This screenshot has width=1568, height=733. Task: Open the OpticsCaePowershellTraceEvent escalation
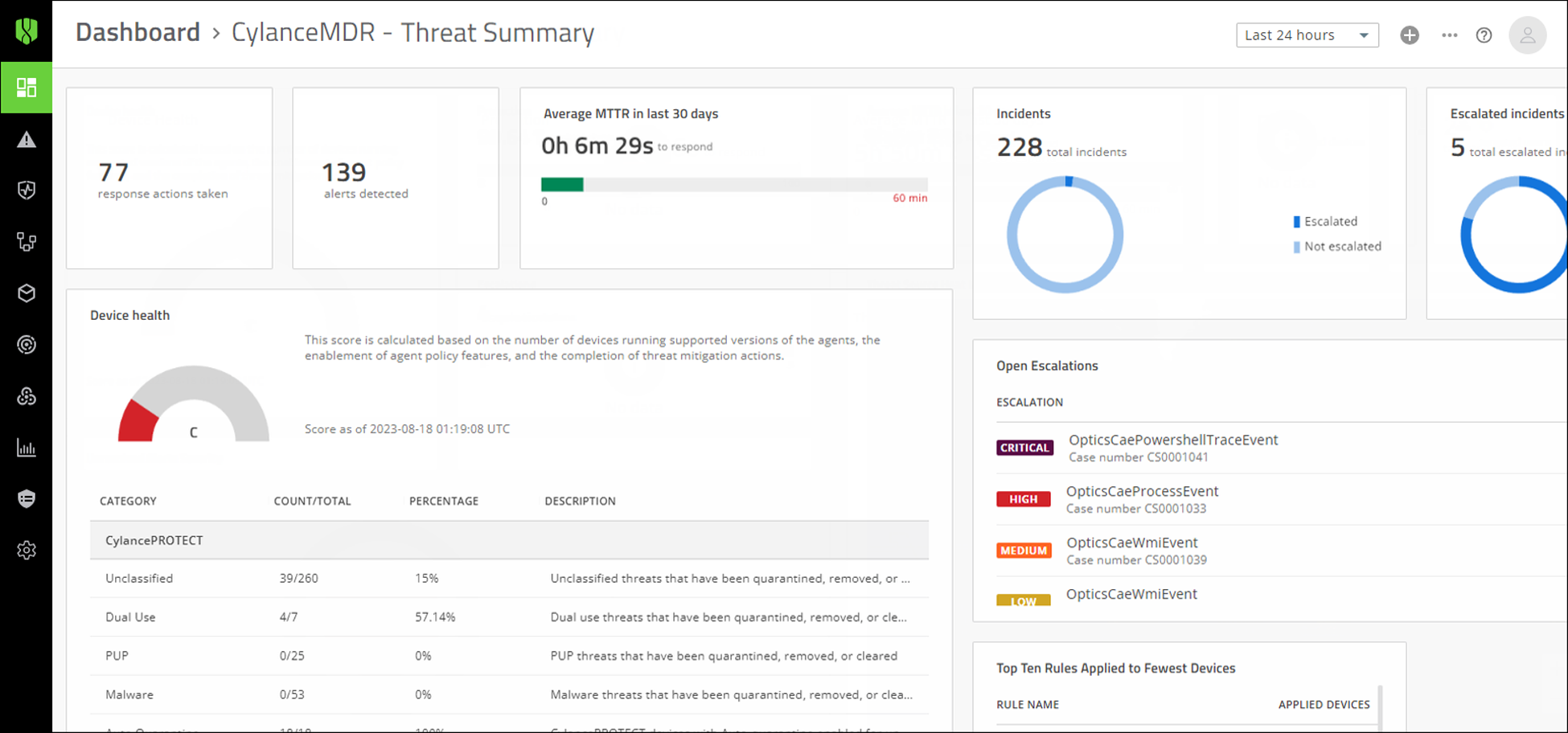pyautogui.click(x=1173, y=440)
